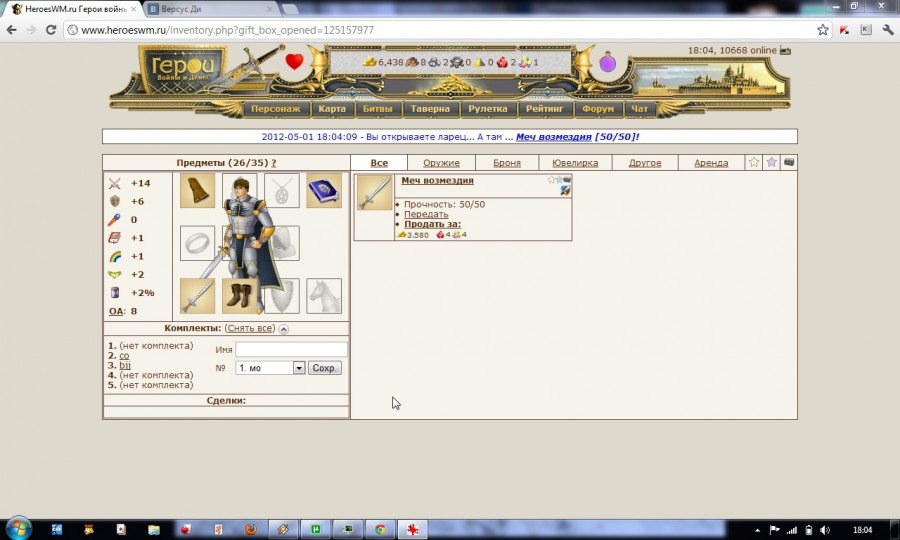Click the empty amulet slot
900x540 pixels.
tap(282, 191)
